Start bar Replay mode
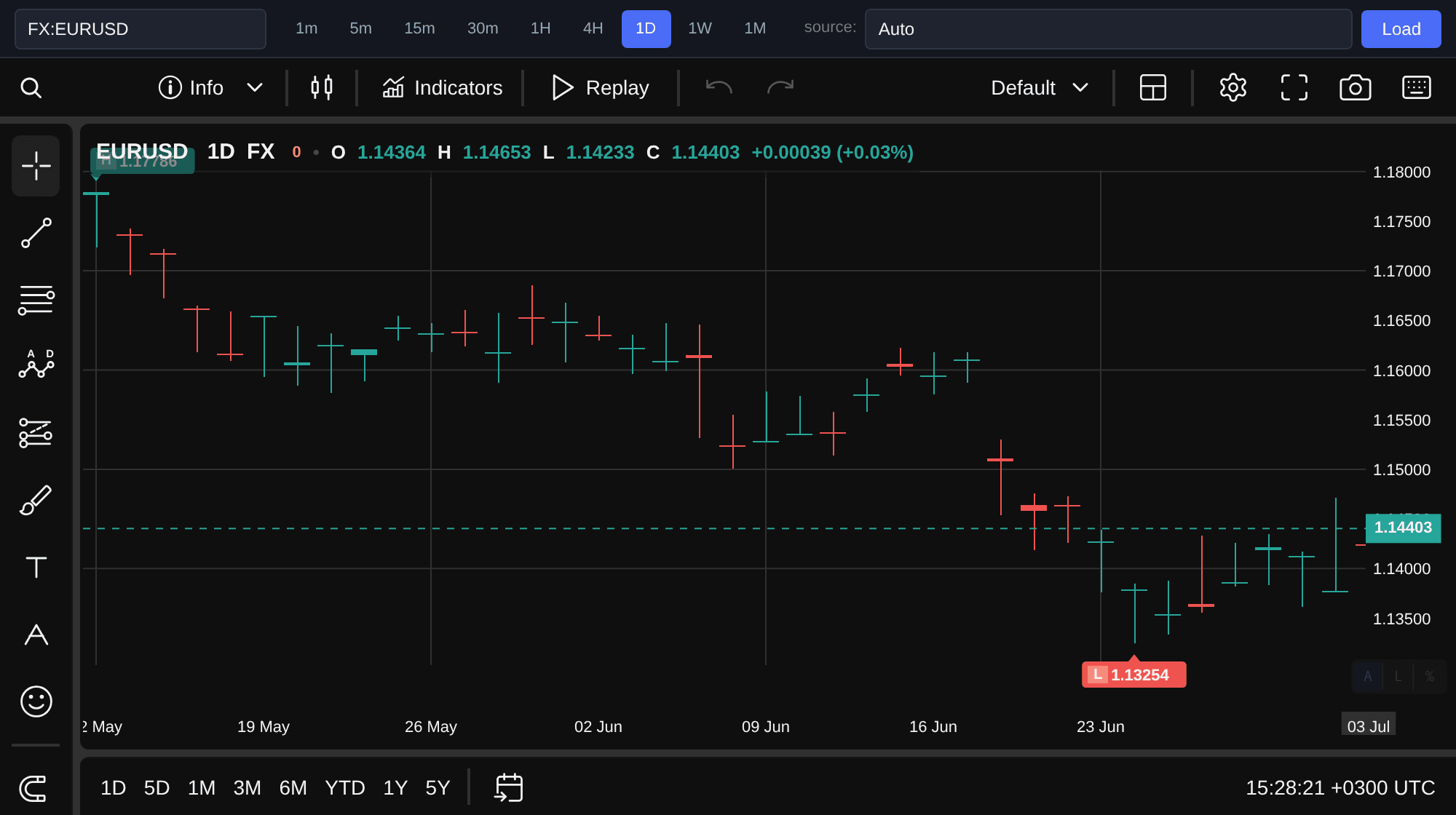 point(600,88)
